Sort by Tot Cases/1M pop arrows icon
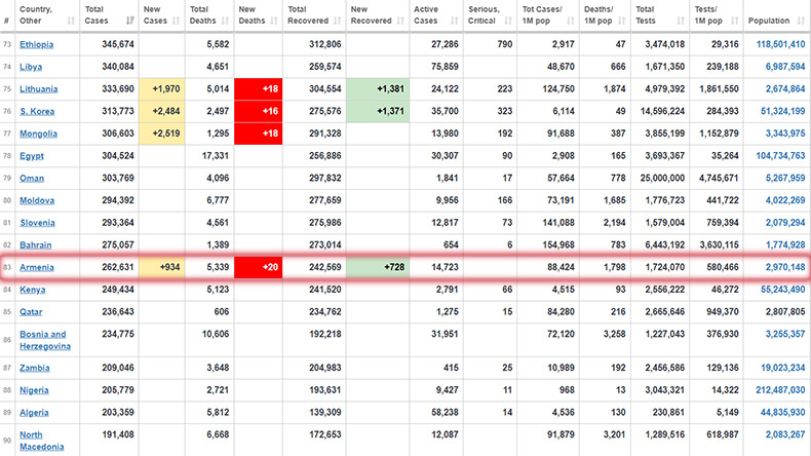 pos(570,21)
